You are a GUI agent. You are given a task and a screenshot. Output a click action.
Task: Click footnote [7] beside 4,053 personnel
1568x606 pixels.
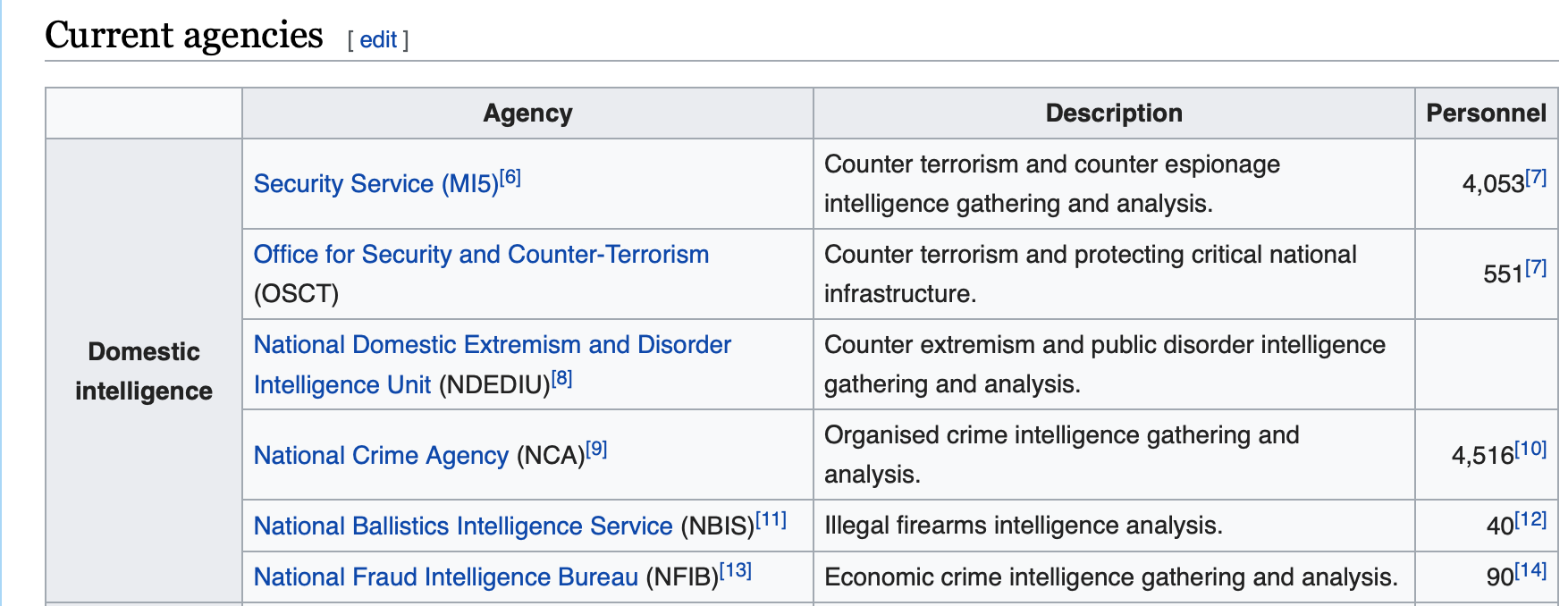pyautogui.click(x=1536, y=177)
